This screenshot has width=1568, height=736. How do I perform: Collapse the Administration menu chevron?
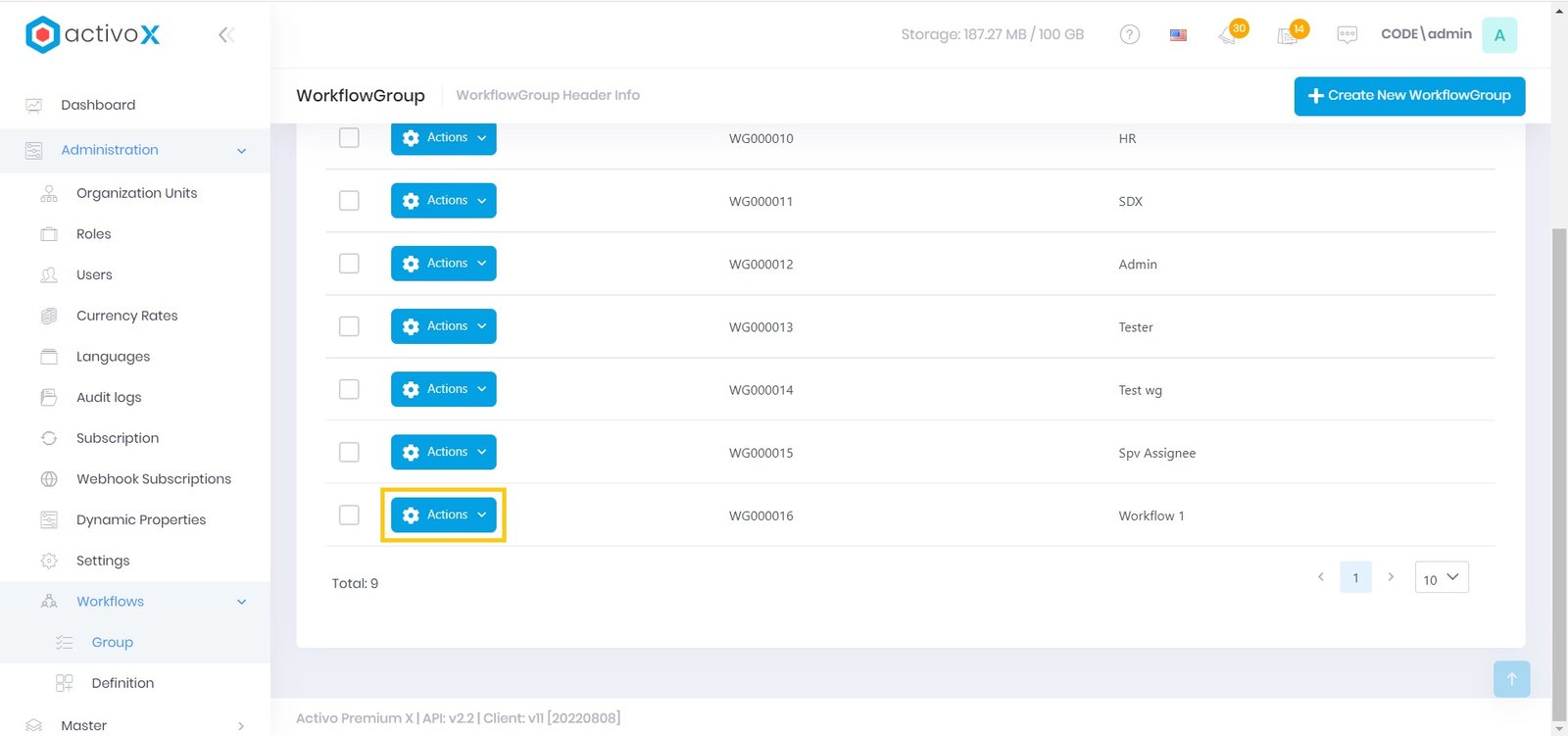(241, 151)
